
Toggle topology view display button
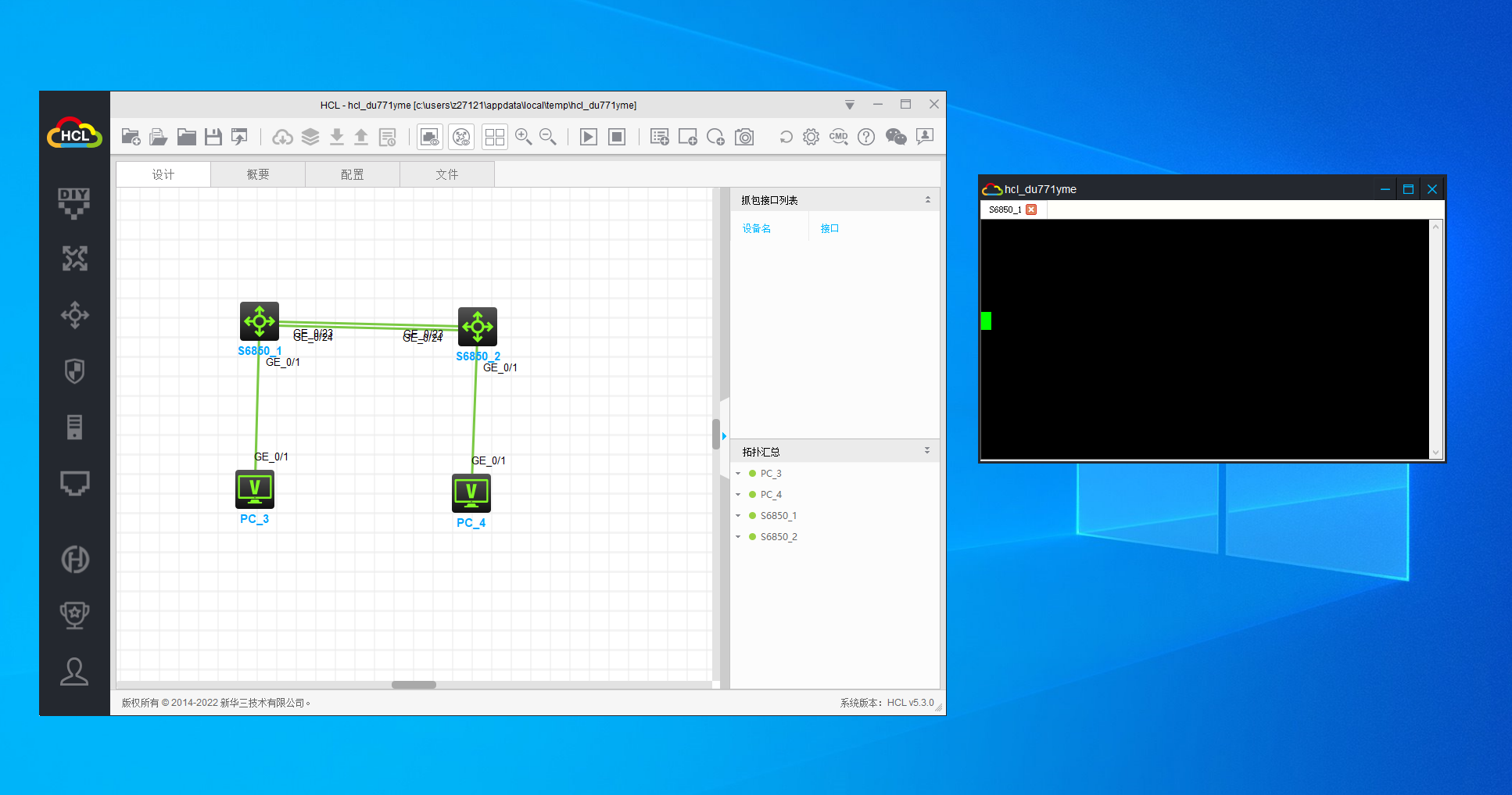[461, 137]
